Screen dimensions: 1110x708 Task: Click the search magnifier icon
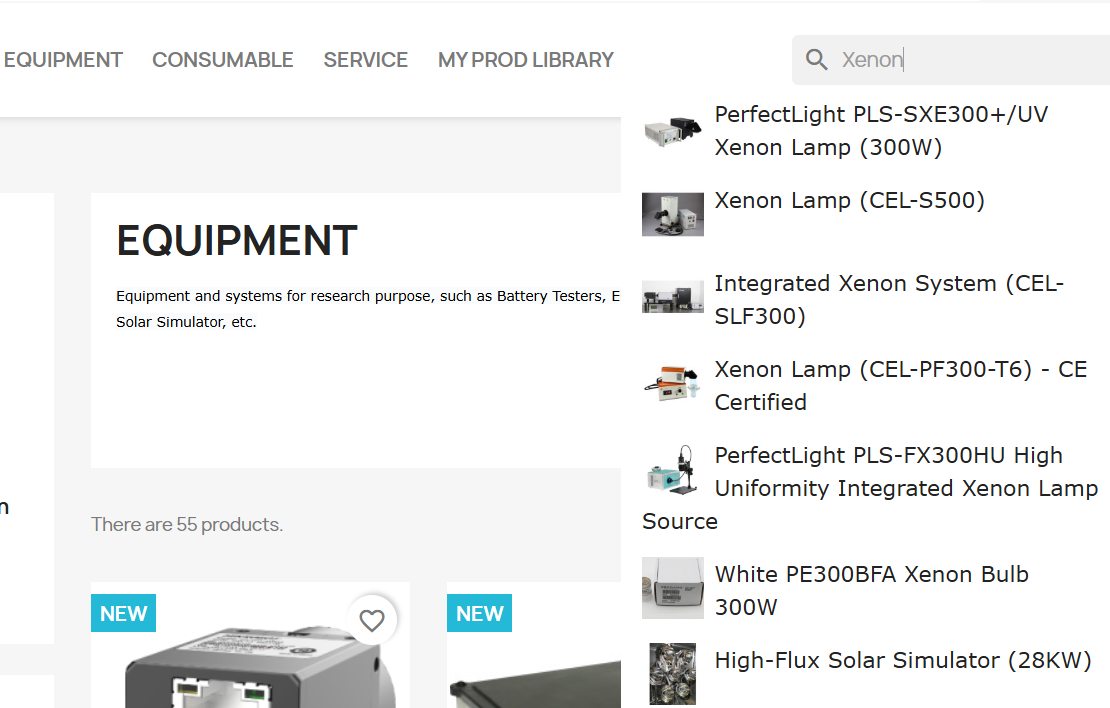point(816,59)
